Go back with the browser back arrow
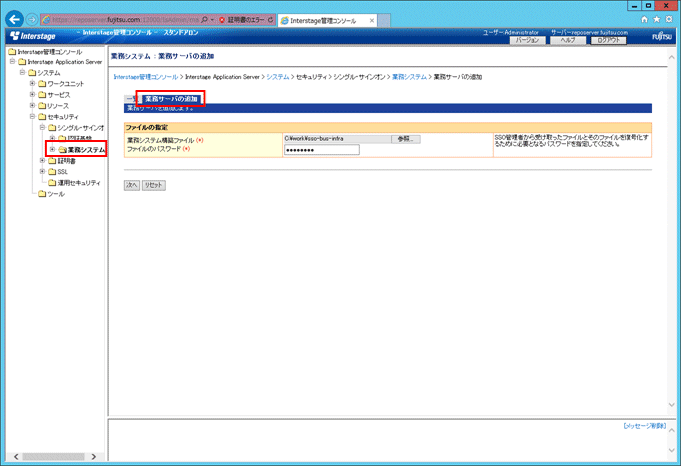This screenshot has height=466, width=681. (14, 20)
